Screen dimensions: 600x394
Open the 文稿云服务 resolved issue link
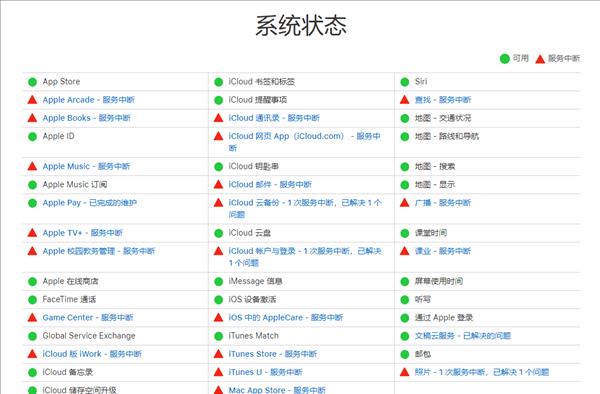[463, 336]
